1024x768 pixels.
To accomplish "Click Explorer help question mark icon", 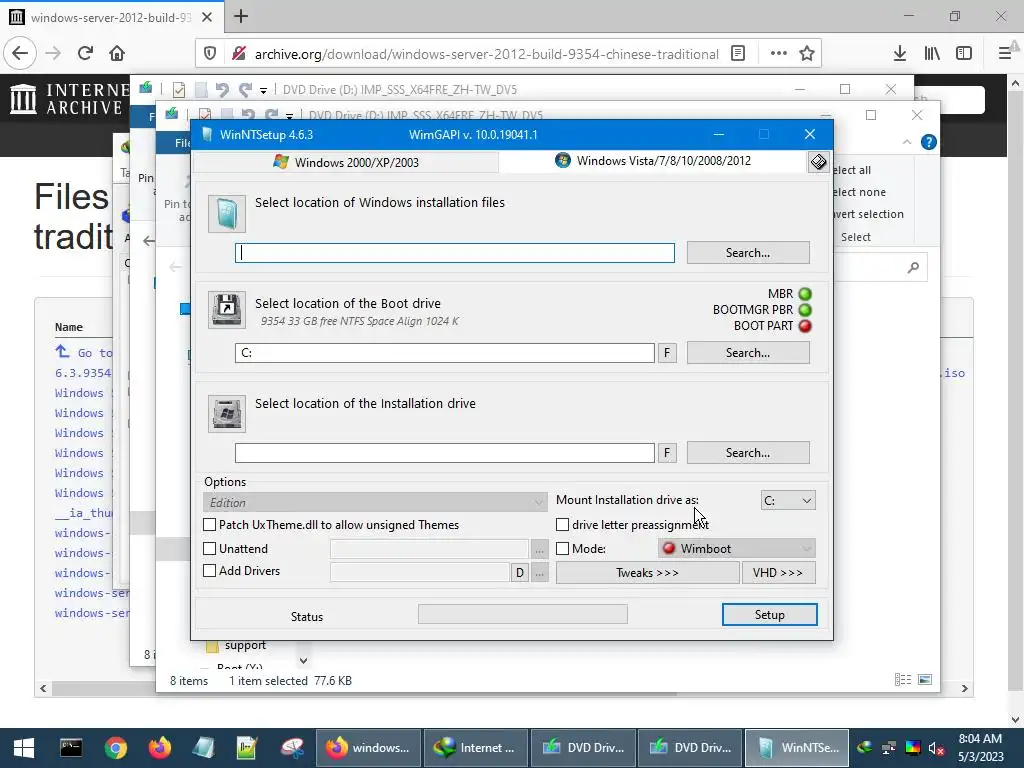I will tap(929, 142).
